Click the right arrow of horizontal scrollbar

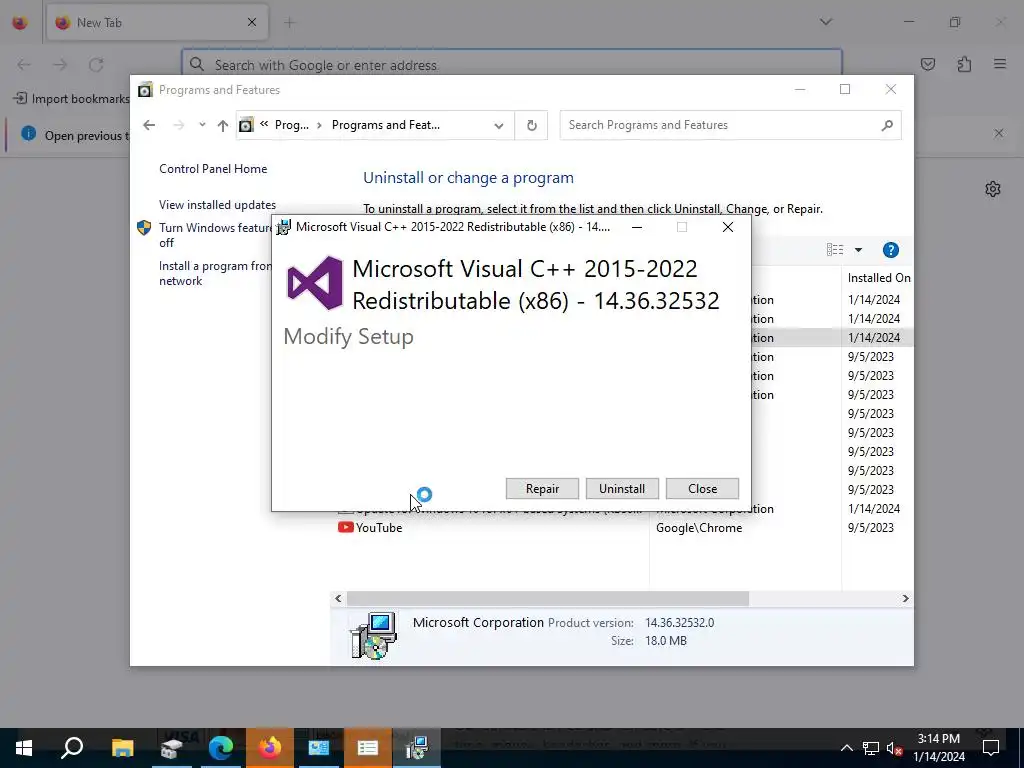pos(905,598)
